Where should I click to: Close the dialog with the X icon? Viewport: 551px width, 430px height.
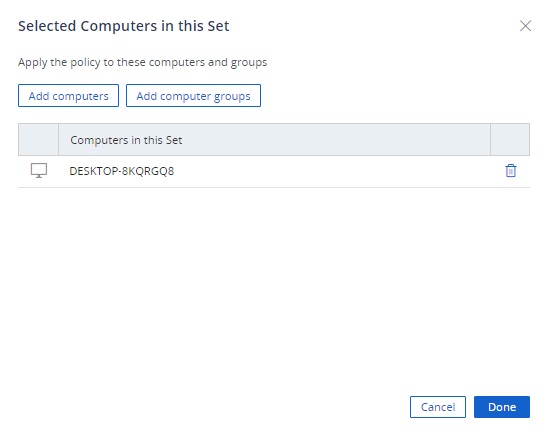[x=525, y=26]
